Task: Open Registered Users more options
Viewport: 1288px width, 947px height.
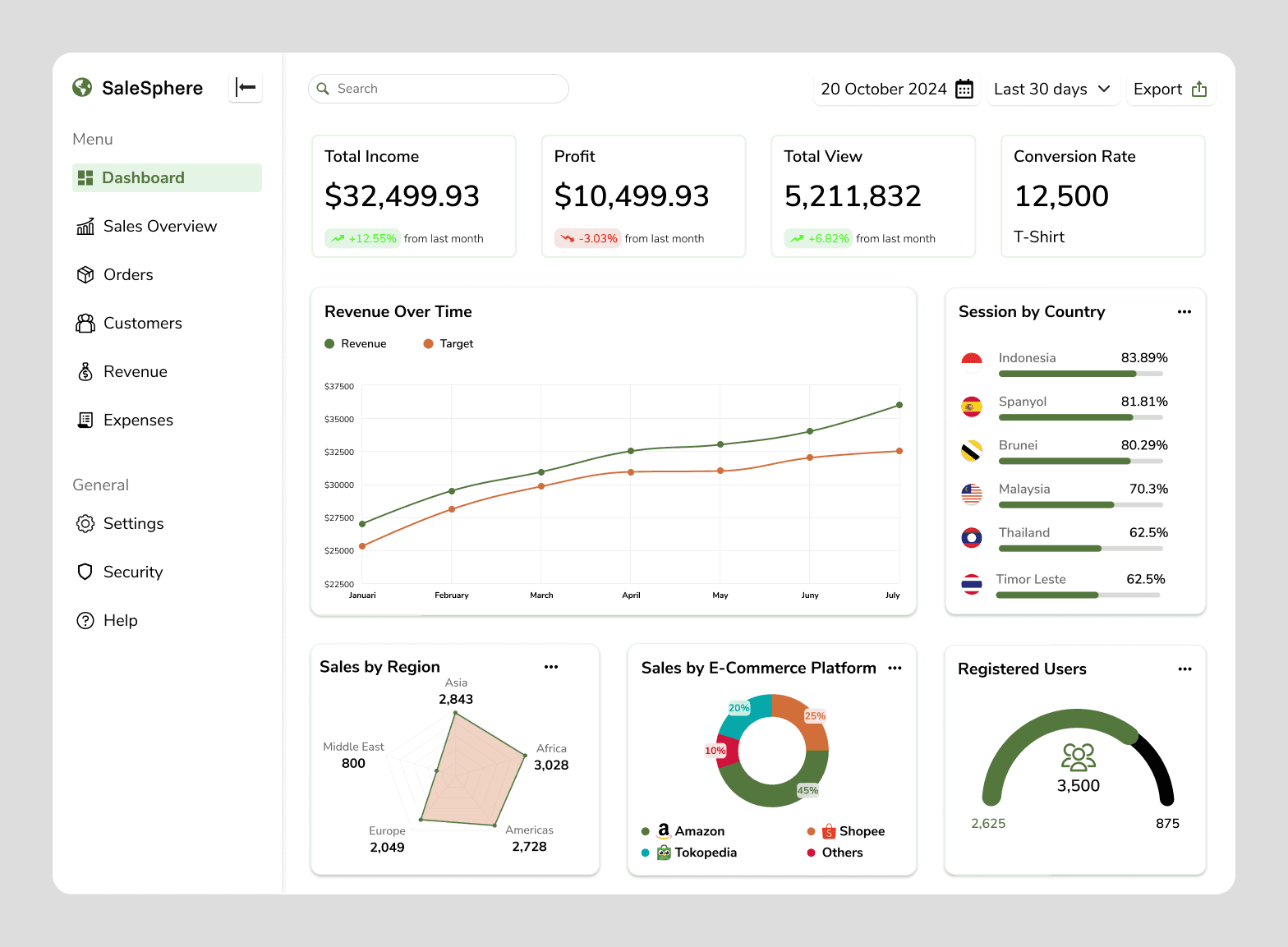Action: [x=1184, y=669]
